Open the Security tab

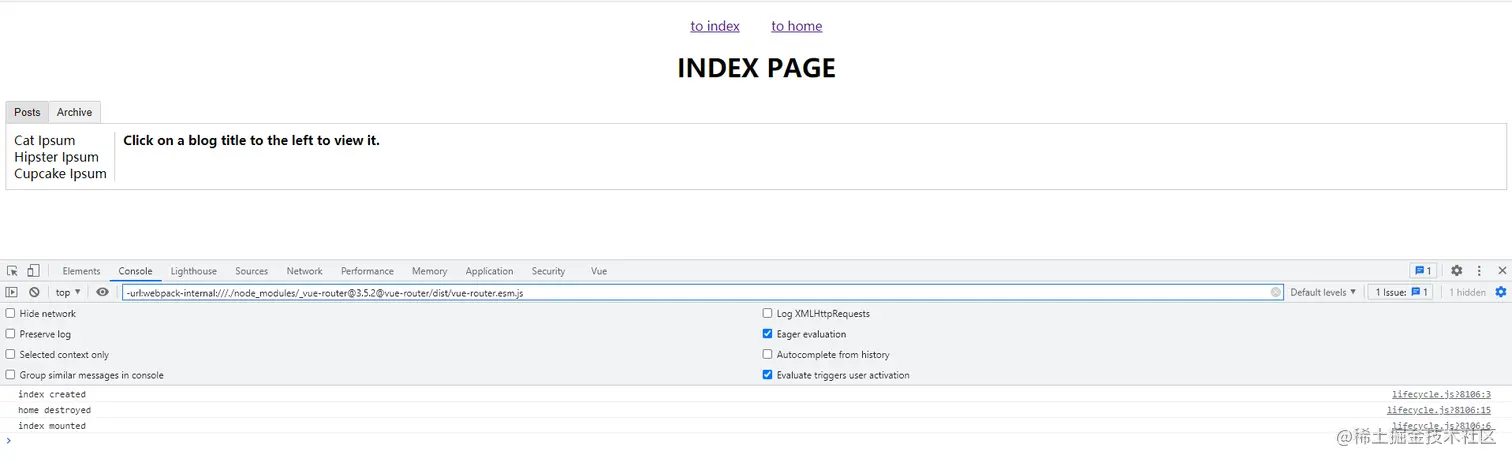pyautogui.click(x=548, y=271)
